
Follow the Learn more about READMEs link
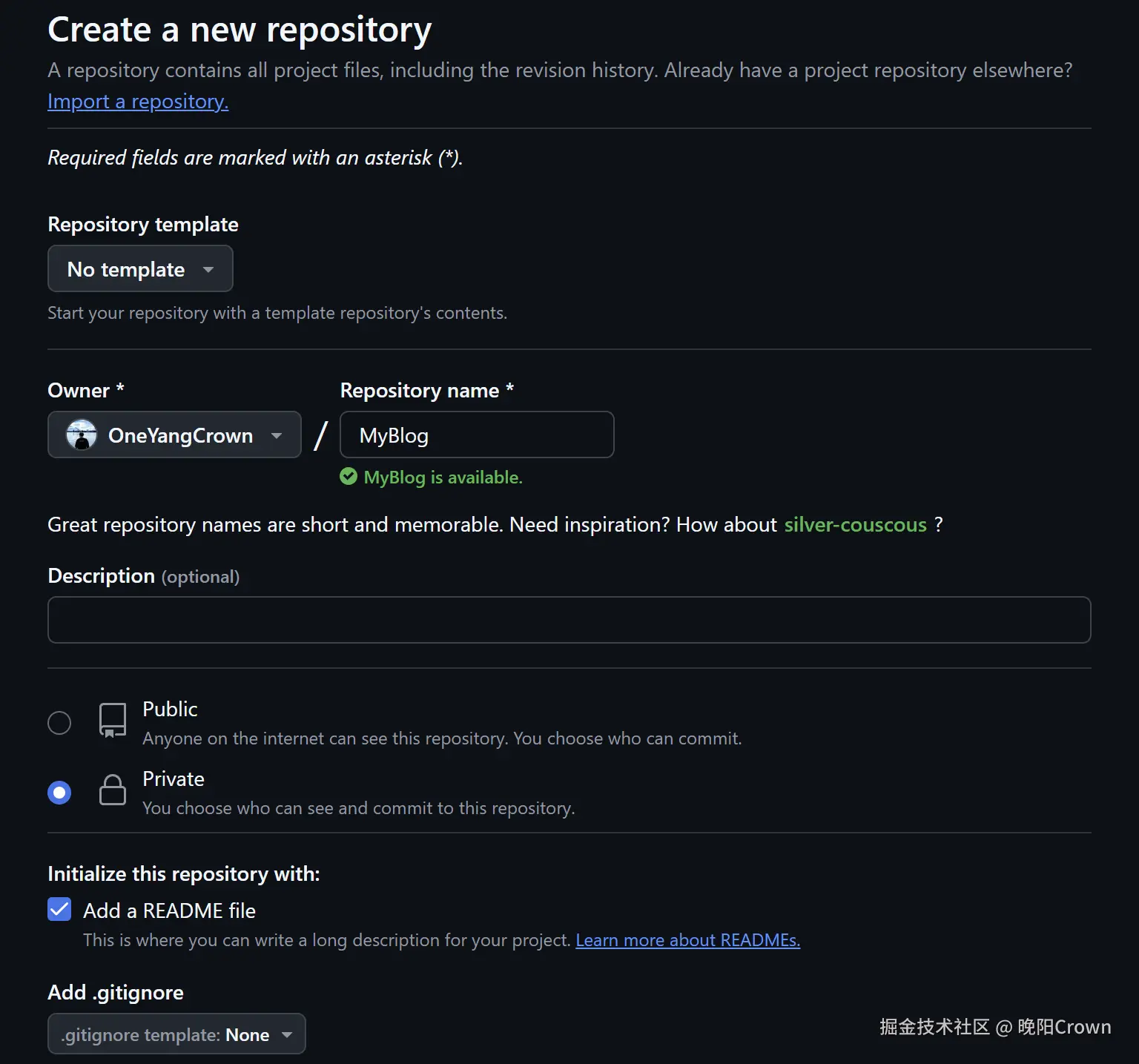pyautogui.click(x=687, y=940)
